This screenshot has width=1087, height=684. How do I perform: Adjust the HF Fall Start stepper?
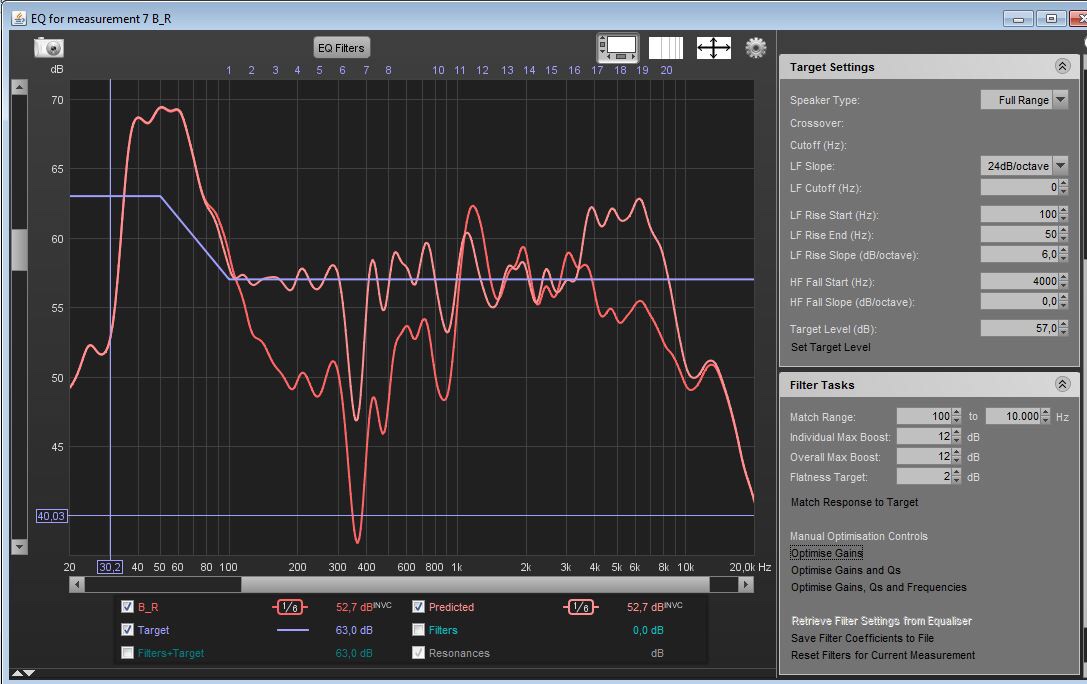coord(1063,281)
